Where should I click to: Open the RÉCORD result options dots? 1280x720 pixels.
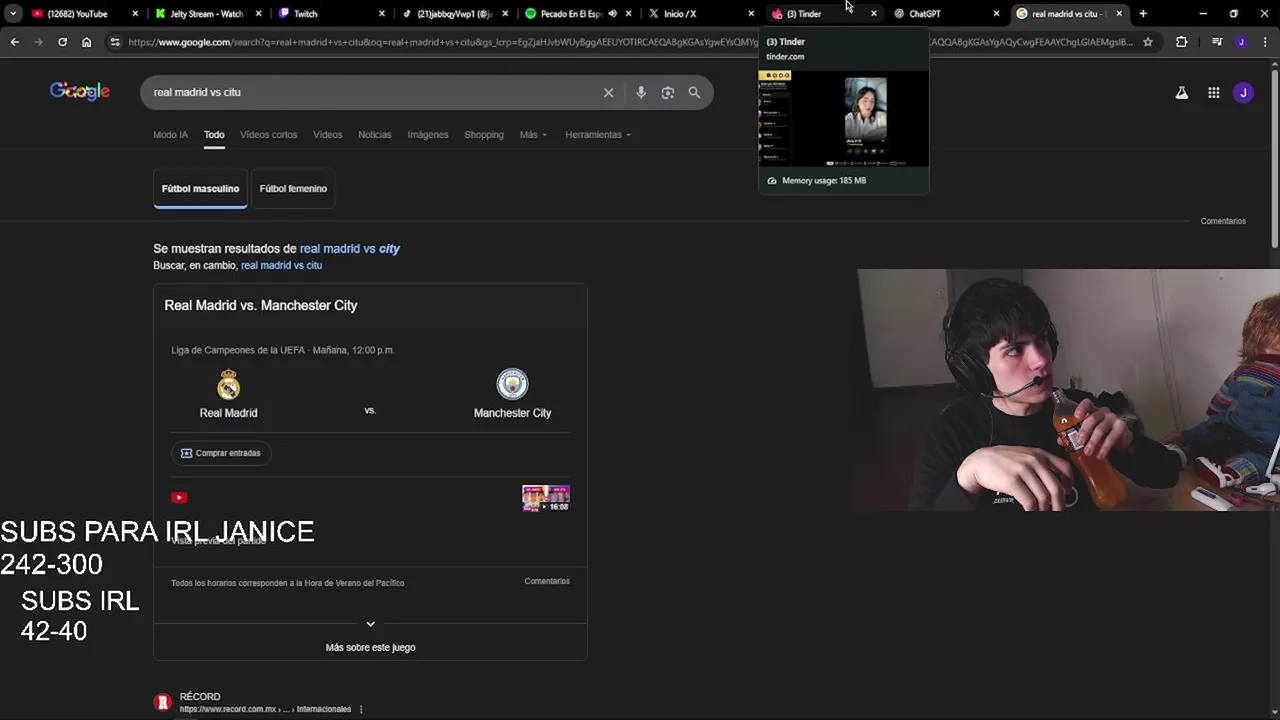coord(361,709)
